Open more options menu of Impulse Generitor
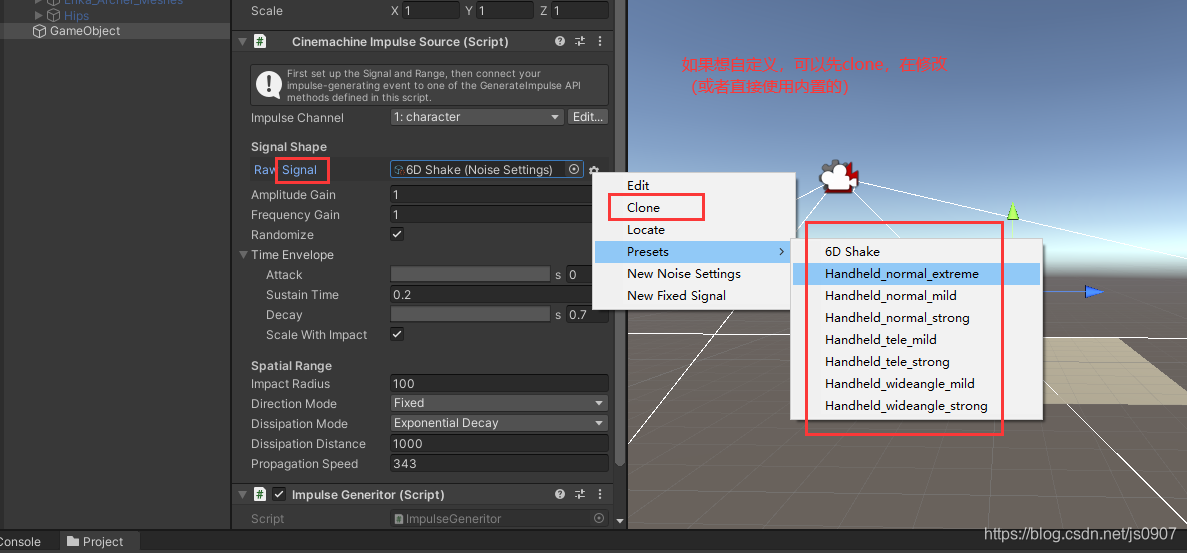This screenshot has height=553, width=1187. pyautogui.click(x=600, y=494)
